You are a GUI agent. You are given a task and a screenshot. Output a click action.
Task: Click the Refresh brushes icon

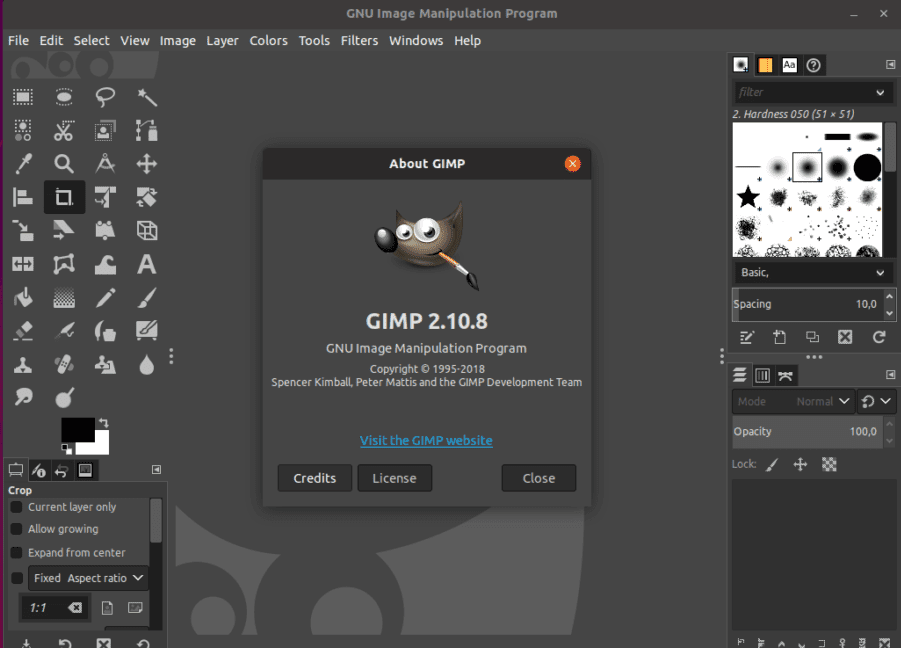tap(877, 338)
